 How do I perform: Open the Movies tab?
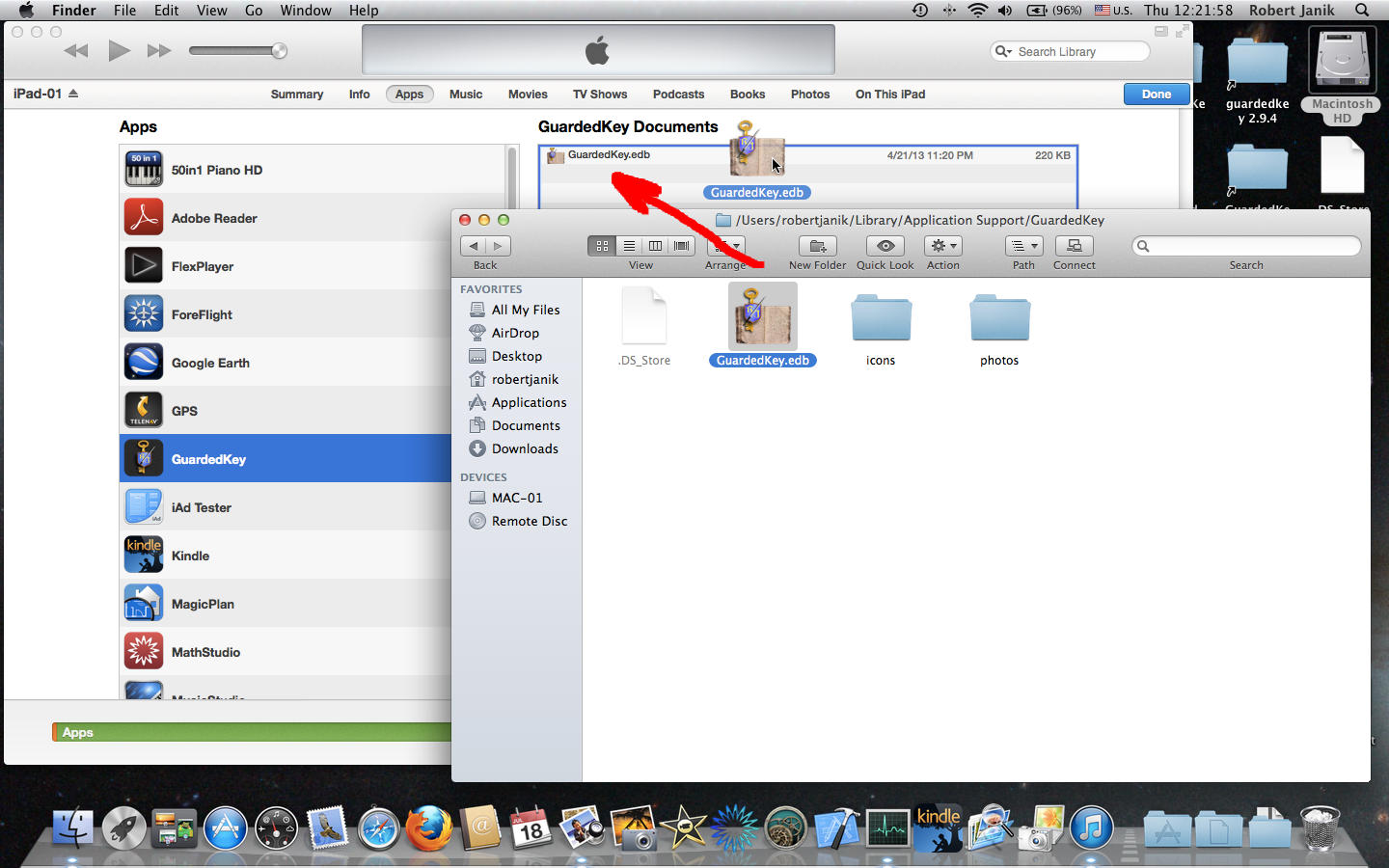coord(528,94)
